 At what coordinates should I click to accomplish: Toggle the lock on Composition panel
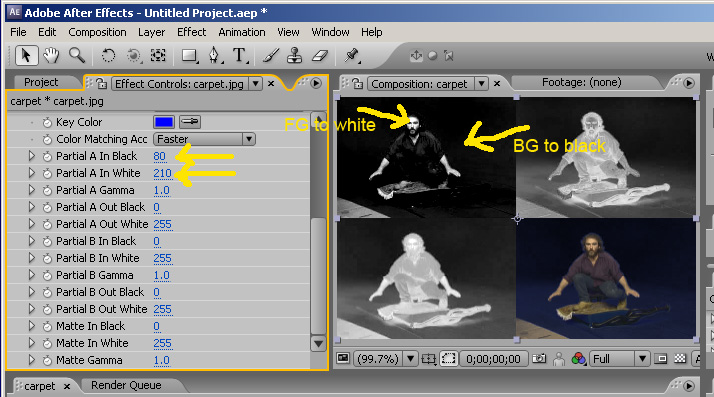click(x=358, y=84)
